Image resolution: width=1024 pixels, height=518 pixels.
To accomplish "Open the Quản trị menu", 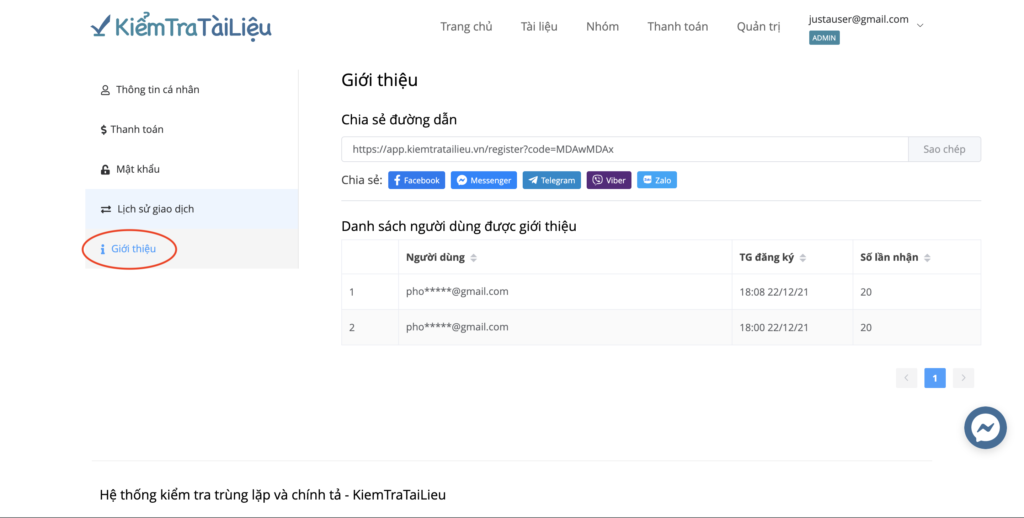I will [758, 27].
